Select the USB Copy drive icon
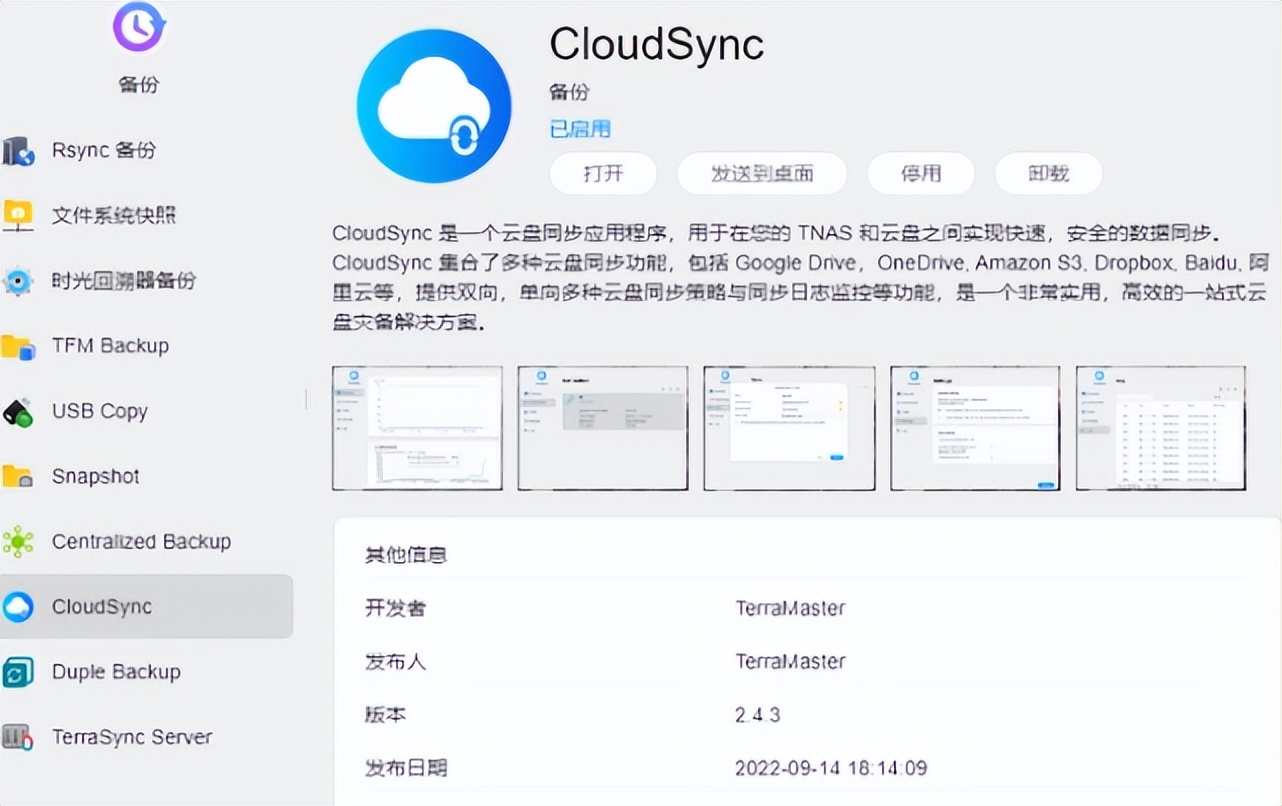1282x806 pixels. coord(19,411)
